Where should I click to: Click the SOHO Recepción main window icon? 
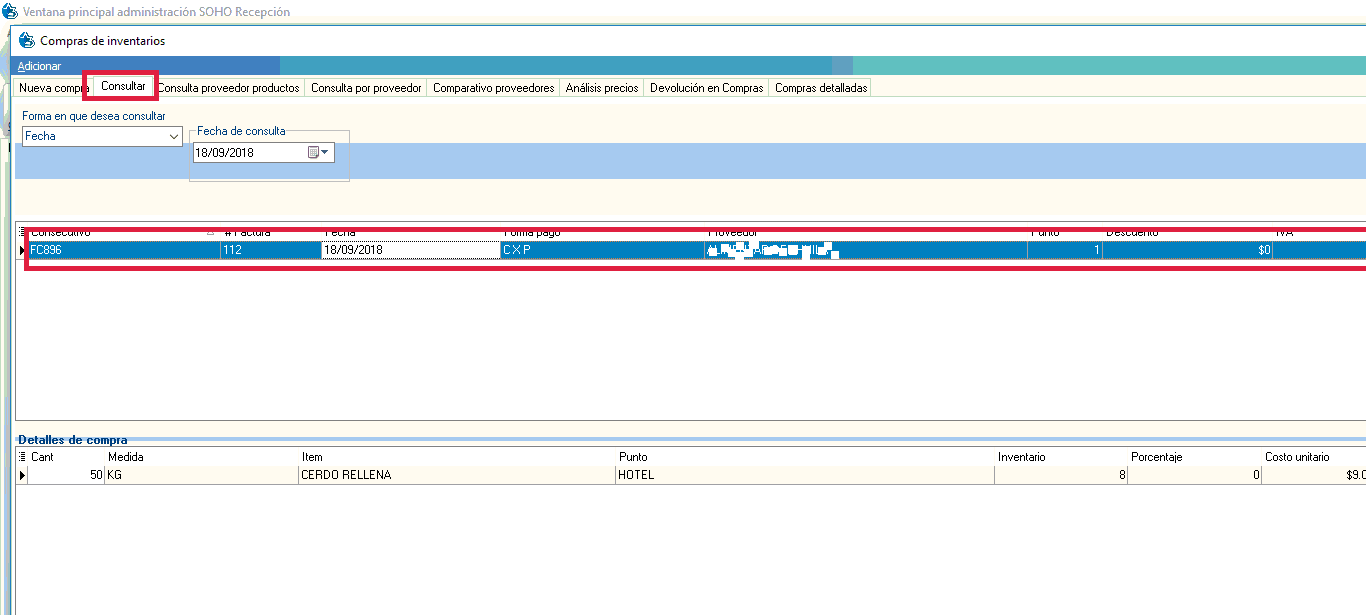pos(9,12)
